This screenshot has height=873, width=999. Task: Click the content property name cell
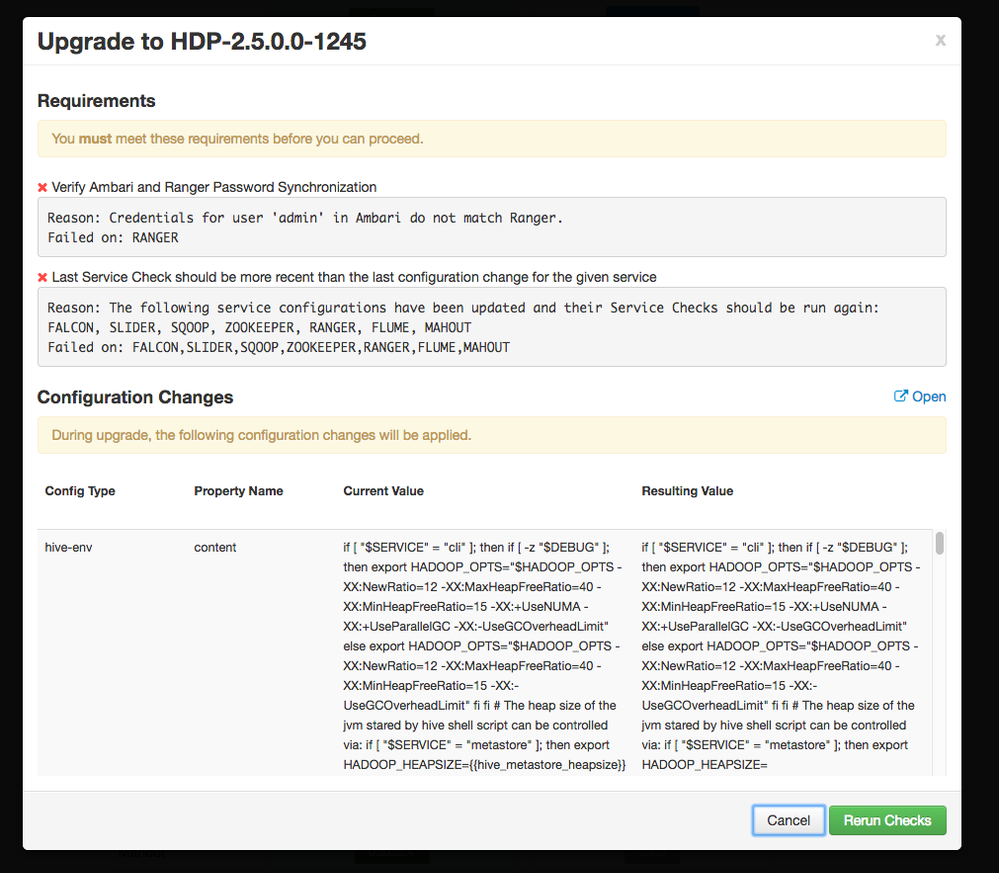click(215, 547)
